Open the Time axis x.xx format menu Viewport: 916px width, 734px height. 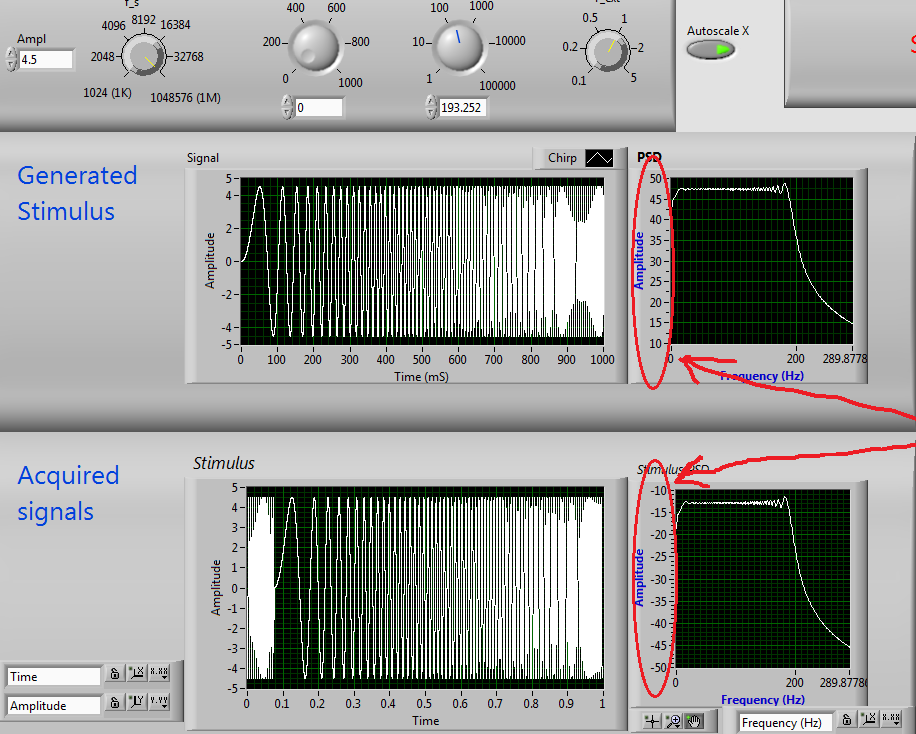(x=159, y=674)
